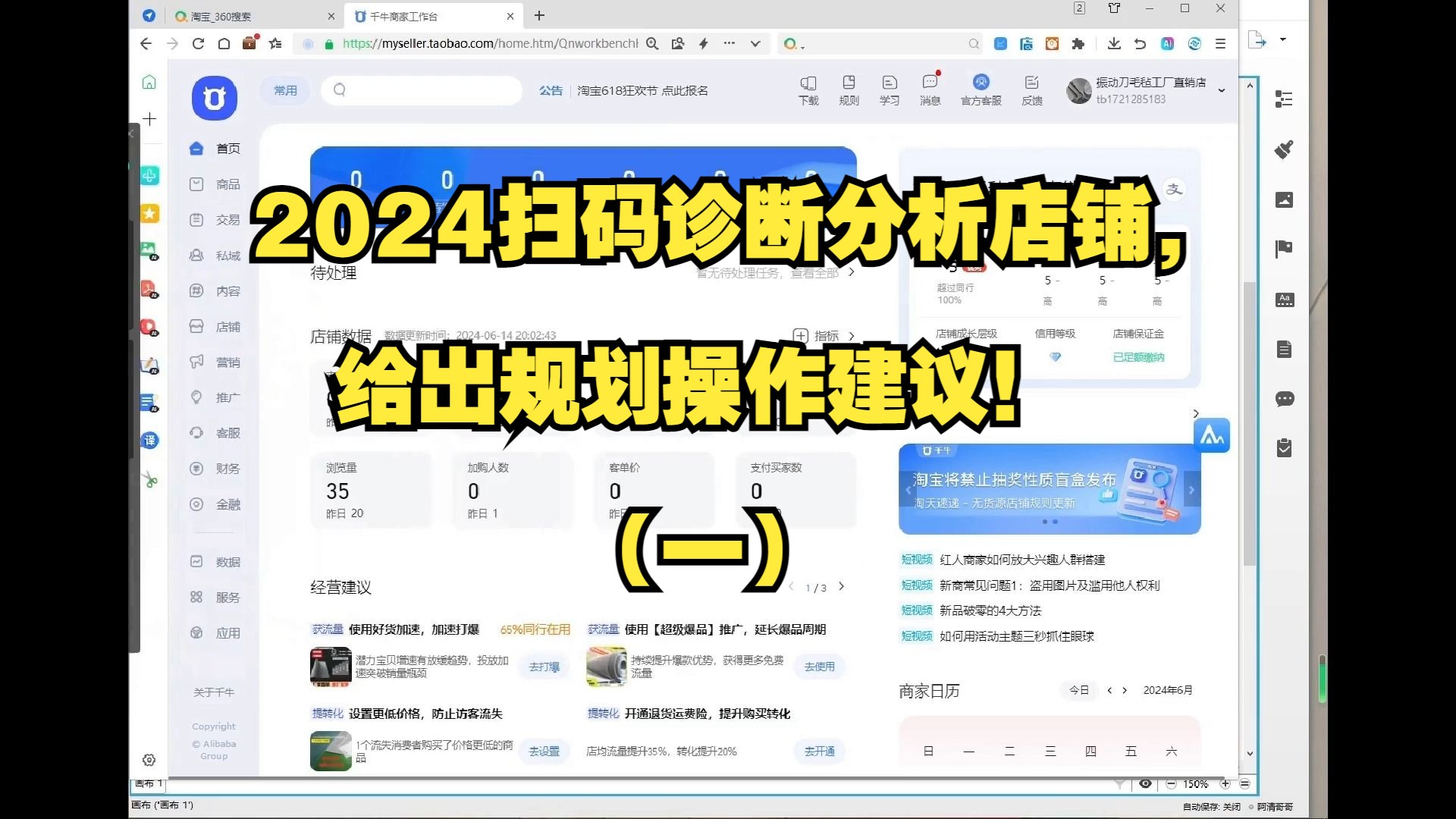This screenshot has width=1456, height=819.
Task: Click the browser address bar URL
Action: [x=490, y=44]
